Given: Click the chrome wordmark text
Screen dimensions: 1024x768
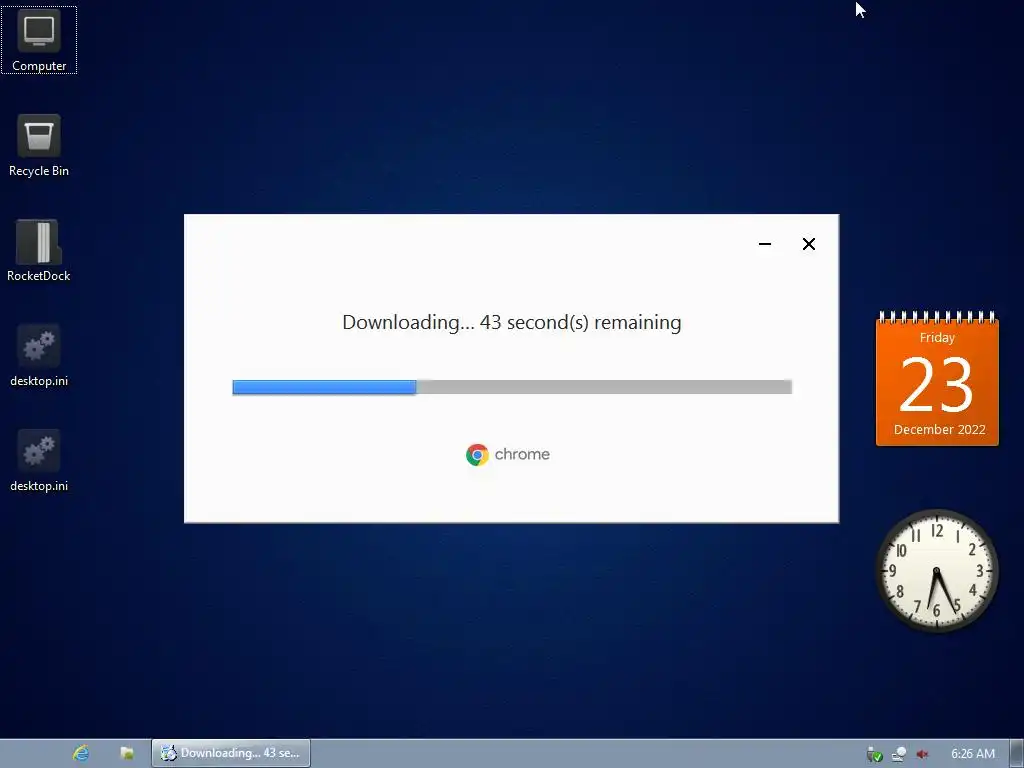Looking at the screenshot, I should click(522, 455).
